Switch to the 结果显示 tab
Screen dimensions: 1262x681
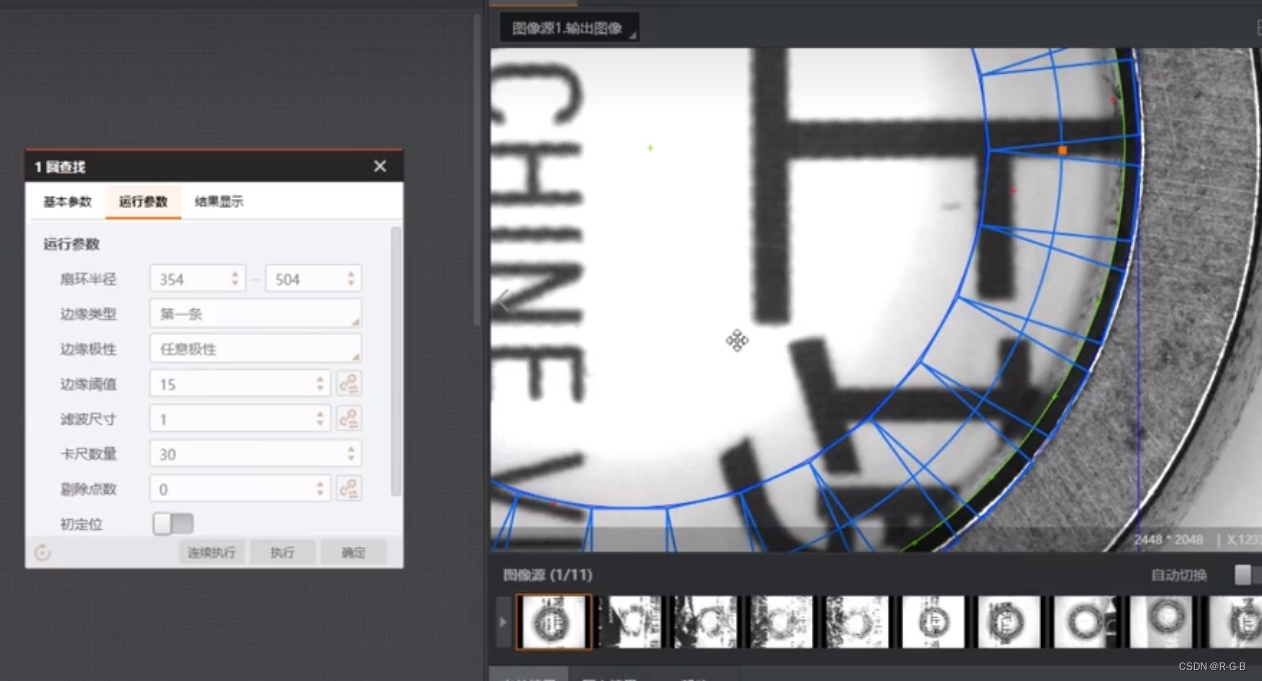pyautogui.click(x=219, y=201)
